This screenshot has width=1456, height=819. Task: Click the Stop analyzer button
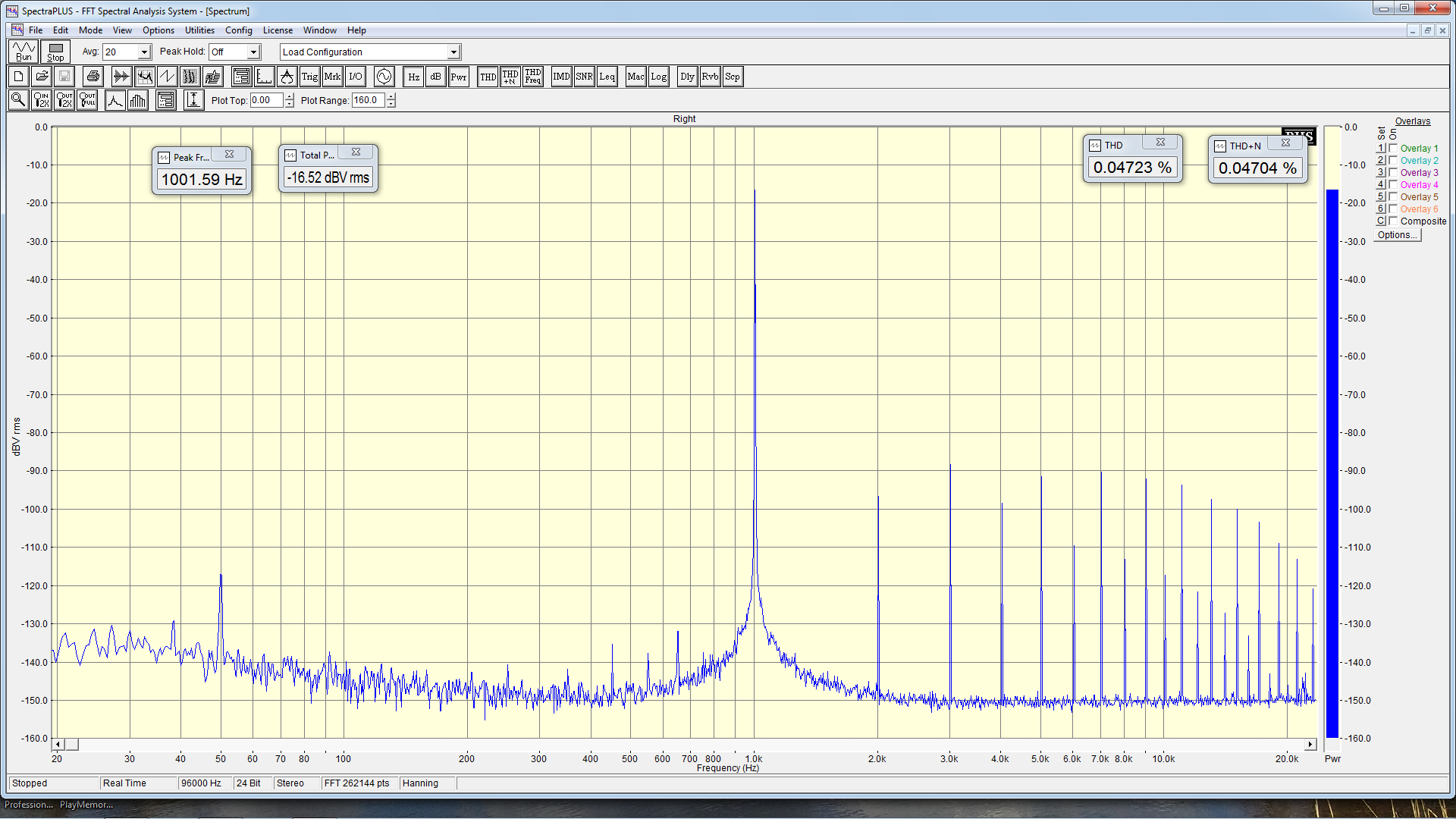point(55,52)
